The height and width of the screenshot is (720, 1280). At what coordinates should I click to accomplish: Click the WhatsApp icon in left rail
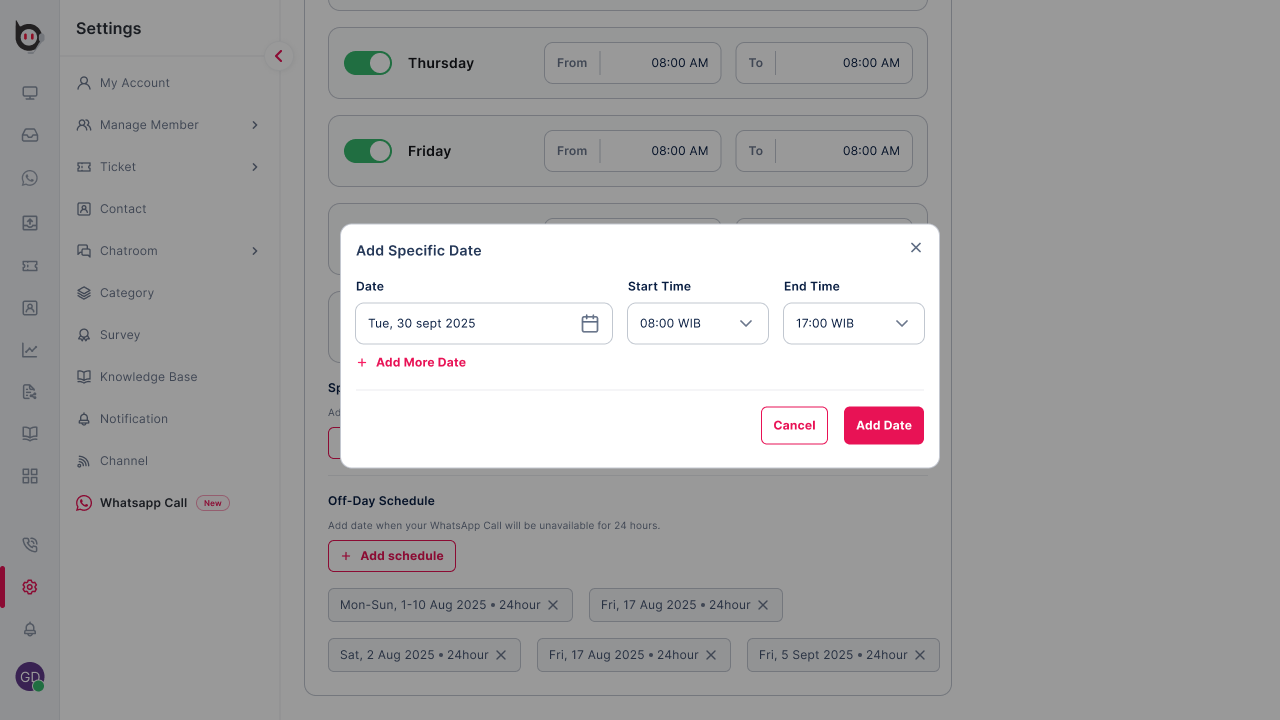point(30,178)
